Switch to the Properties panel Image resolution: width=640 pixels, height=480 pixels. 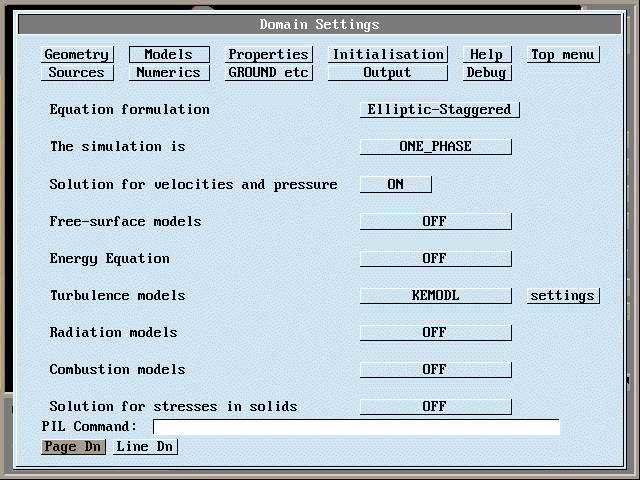[x=268, y=55]
